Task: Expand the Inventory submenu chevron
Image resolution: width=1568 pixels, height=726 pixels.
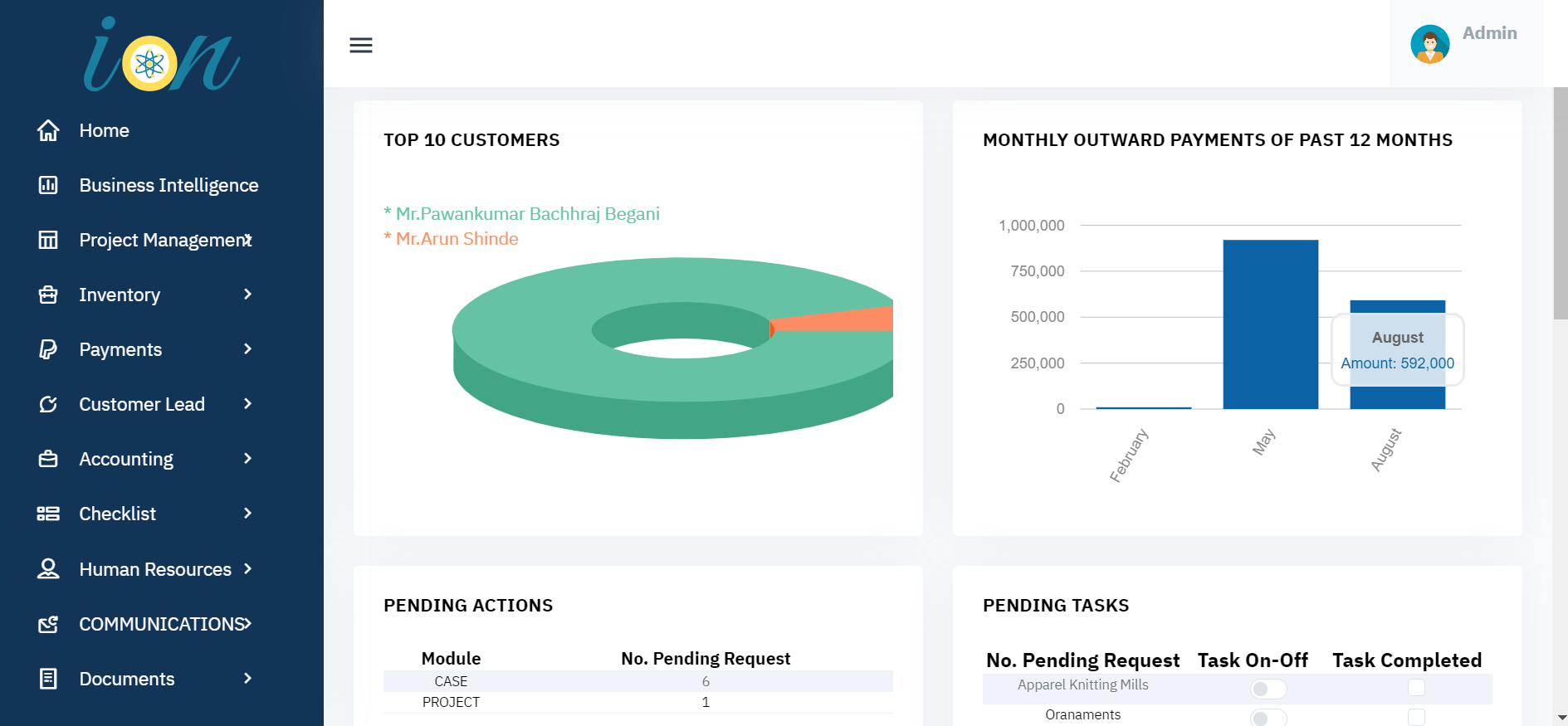Action: point(247,294)
